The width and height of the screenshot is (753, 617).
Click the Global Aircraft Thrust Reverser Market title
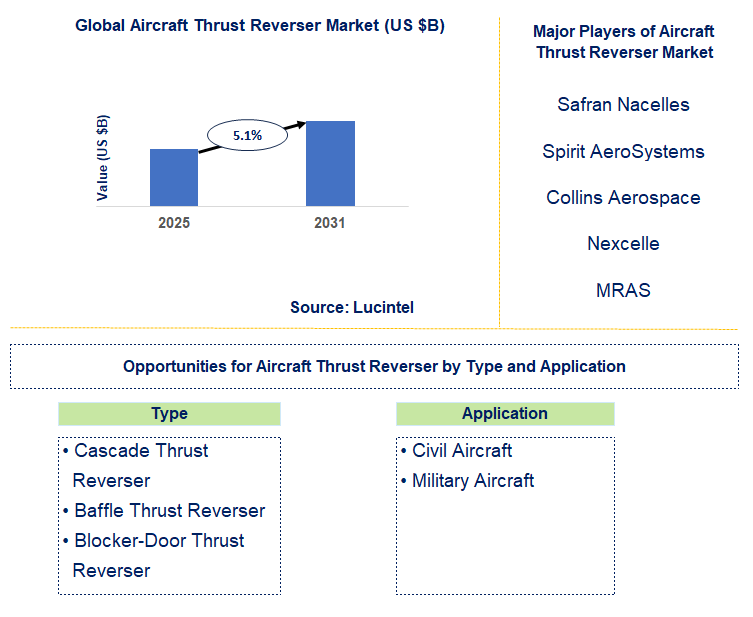[260, 25]
